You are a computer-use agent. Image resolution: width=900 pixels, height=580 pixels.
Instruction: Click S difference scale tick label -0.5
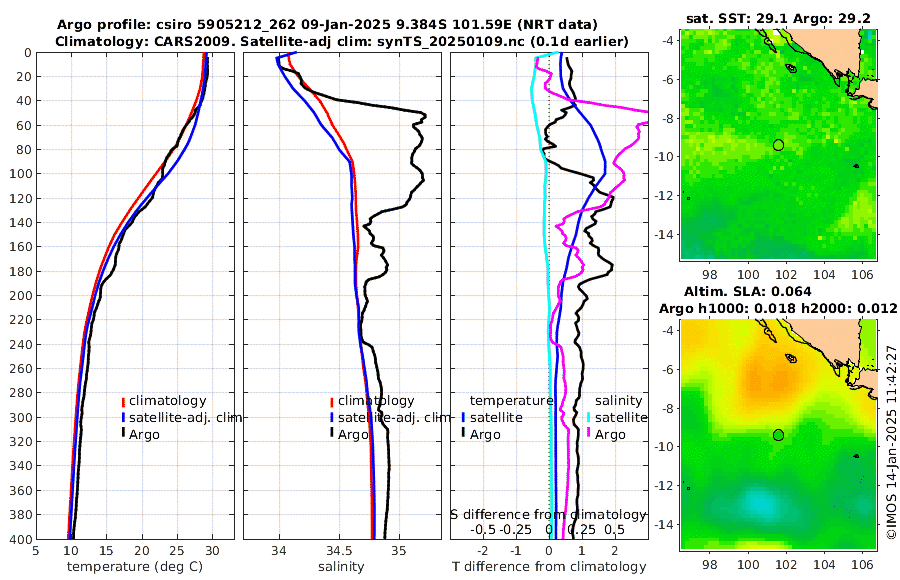click(482, 529)
